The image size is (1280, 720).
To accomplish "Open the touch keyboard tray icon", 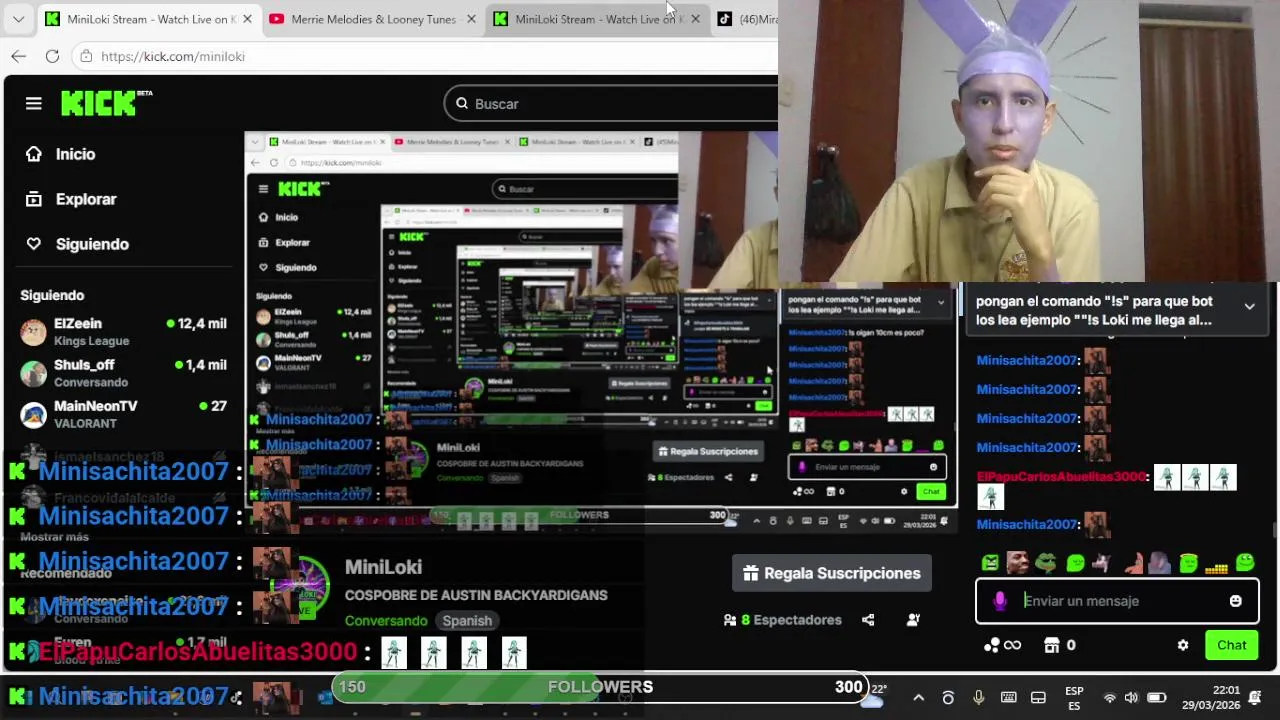I will pos(1008,698).
